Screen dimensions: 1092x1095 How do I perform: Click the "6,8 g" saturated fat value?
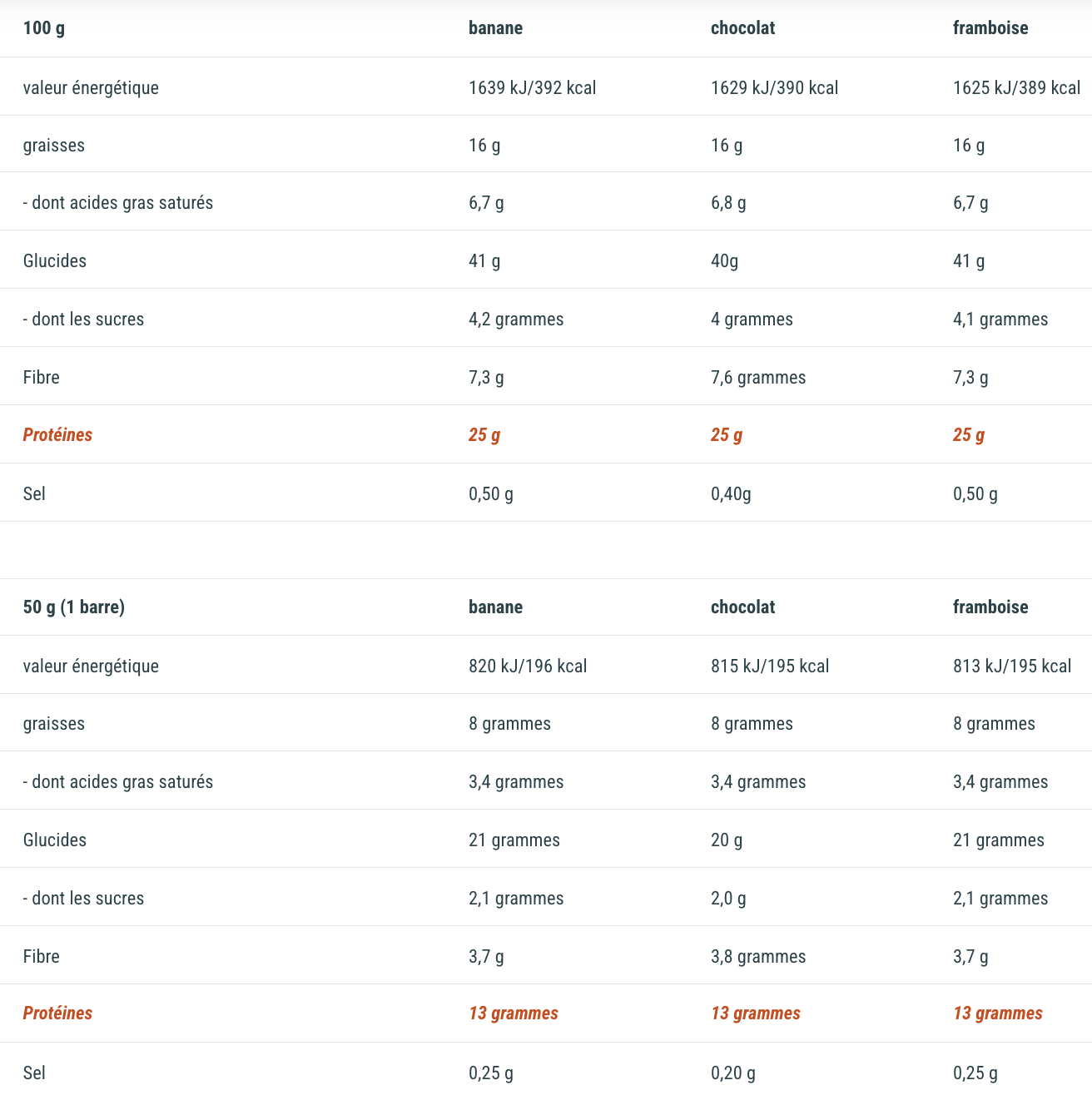click(728, 203)
